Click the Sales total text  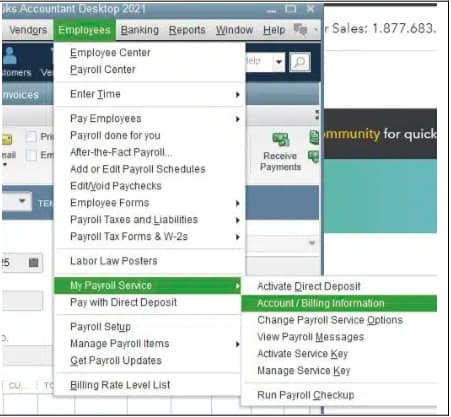coord(380,29)
